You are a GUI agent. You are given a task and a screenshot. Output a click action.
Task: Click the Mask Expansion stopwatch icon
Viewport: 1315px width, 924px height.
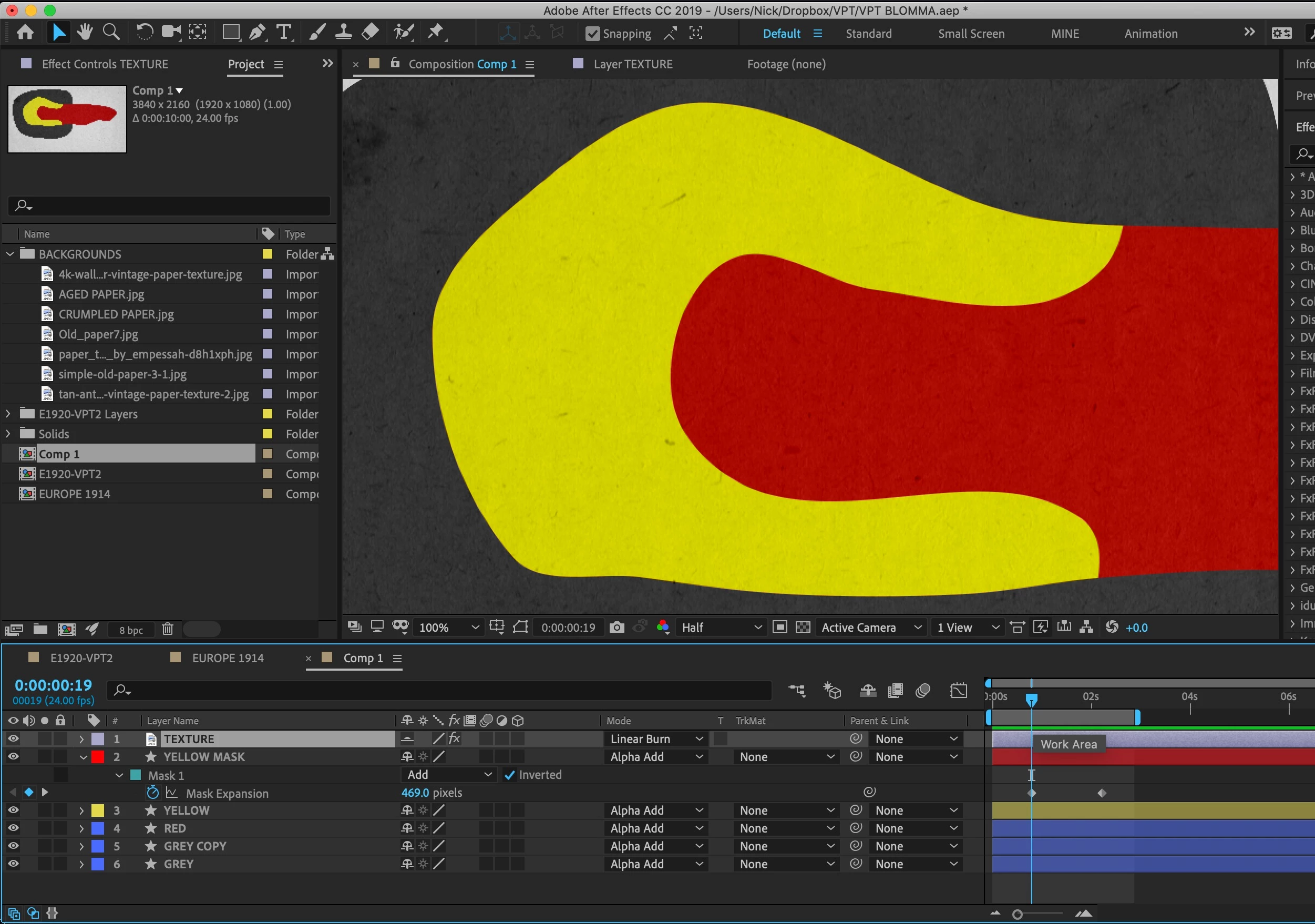pyautogui.click(x=152, y=793)
